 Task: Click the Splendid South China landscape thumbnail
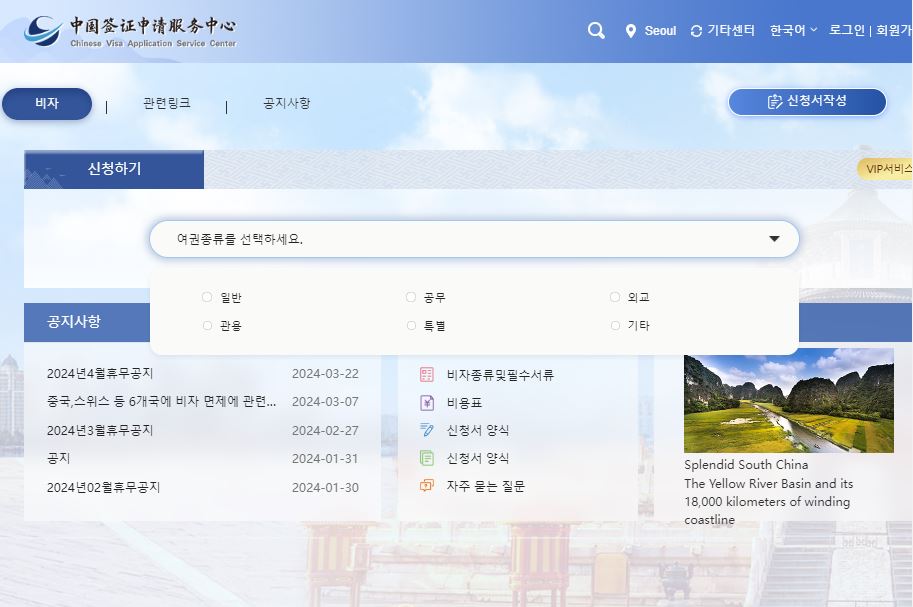pyautogui.click(x=788, y=400)
